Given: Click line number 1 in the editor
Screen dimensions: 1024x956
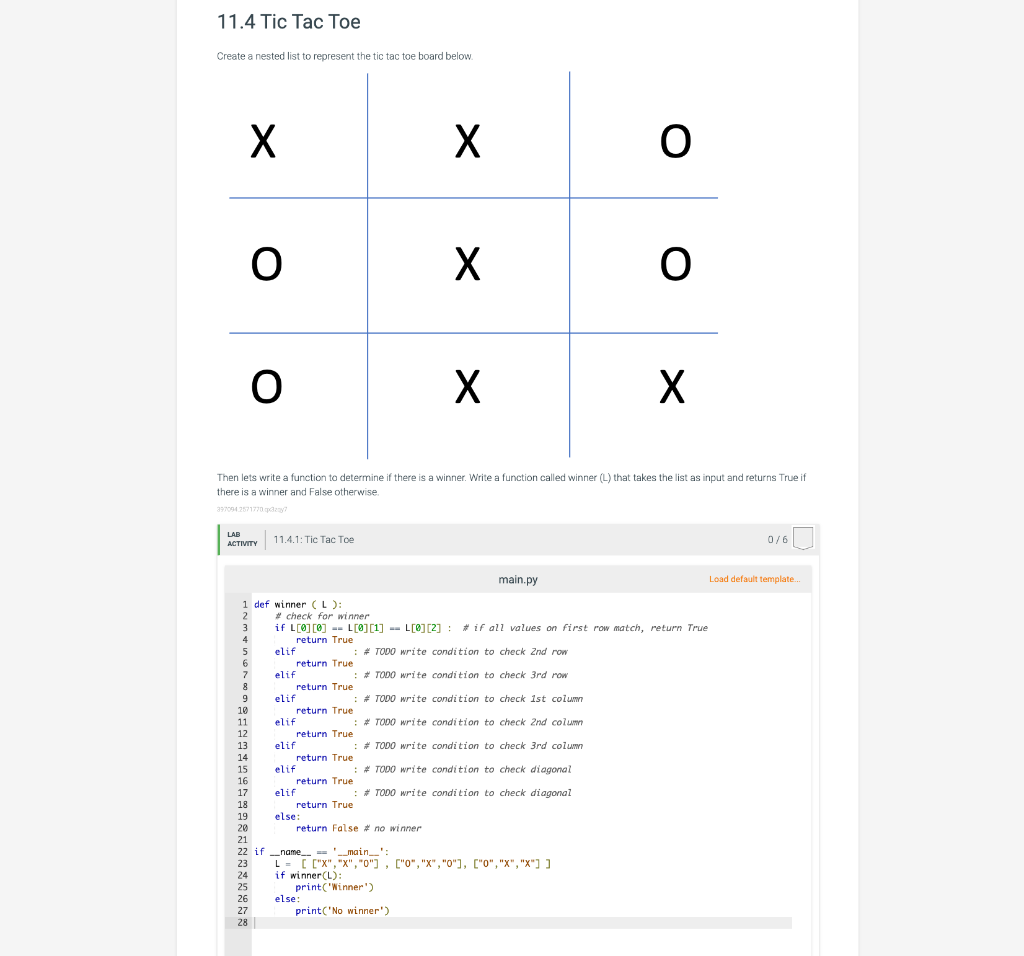Looking at the screenshot, I should 245,604.
